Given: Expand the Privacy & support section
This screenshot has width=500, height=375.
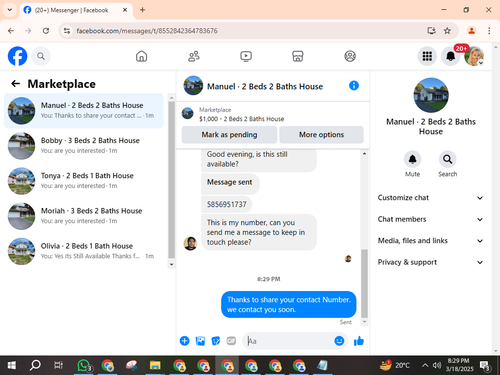Looking at the screenshot, I should (x=430, y=262).
